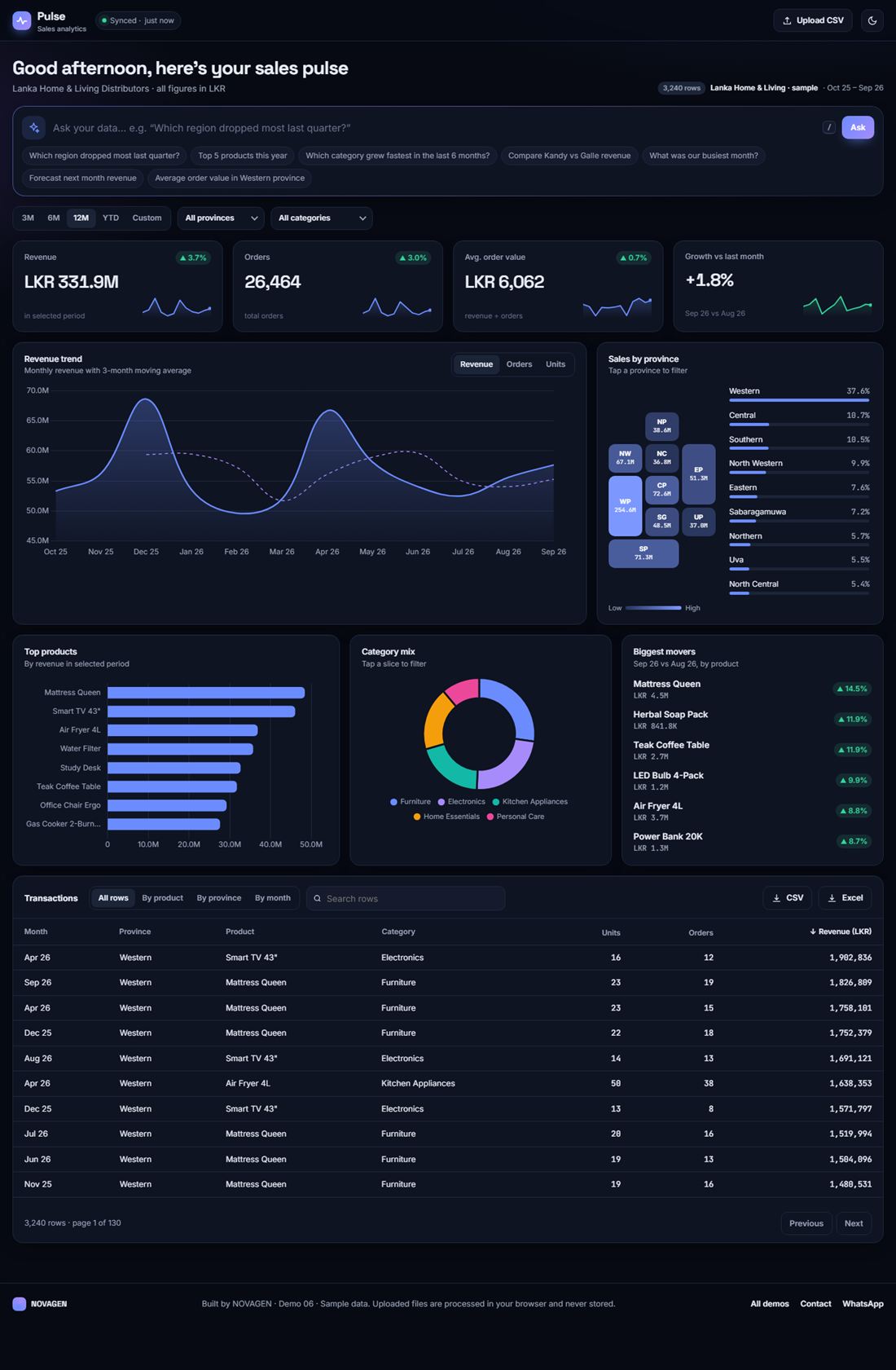896x1370 pixels.
Task: Open the By month tab
Action: point(273,898)
